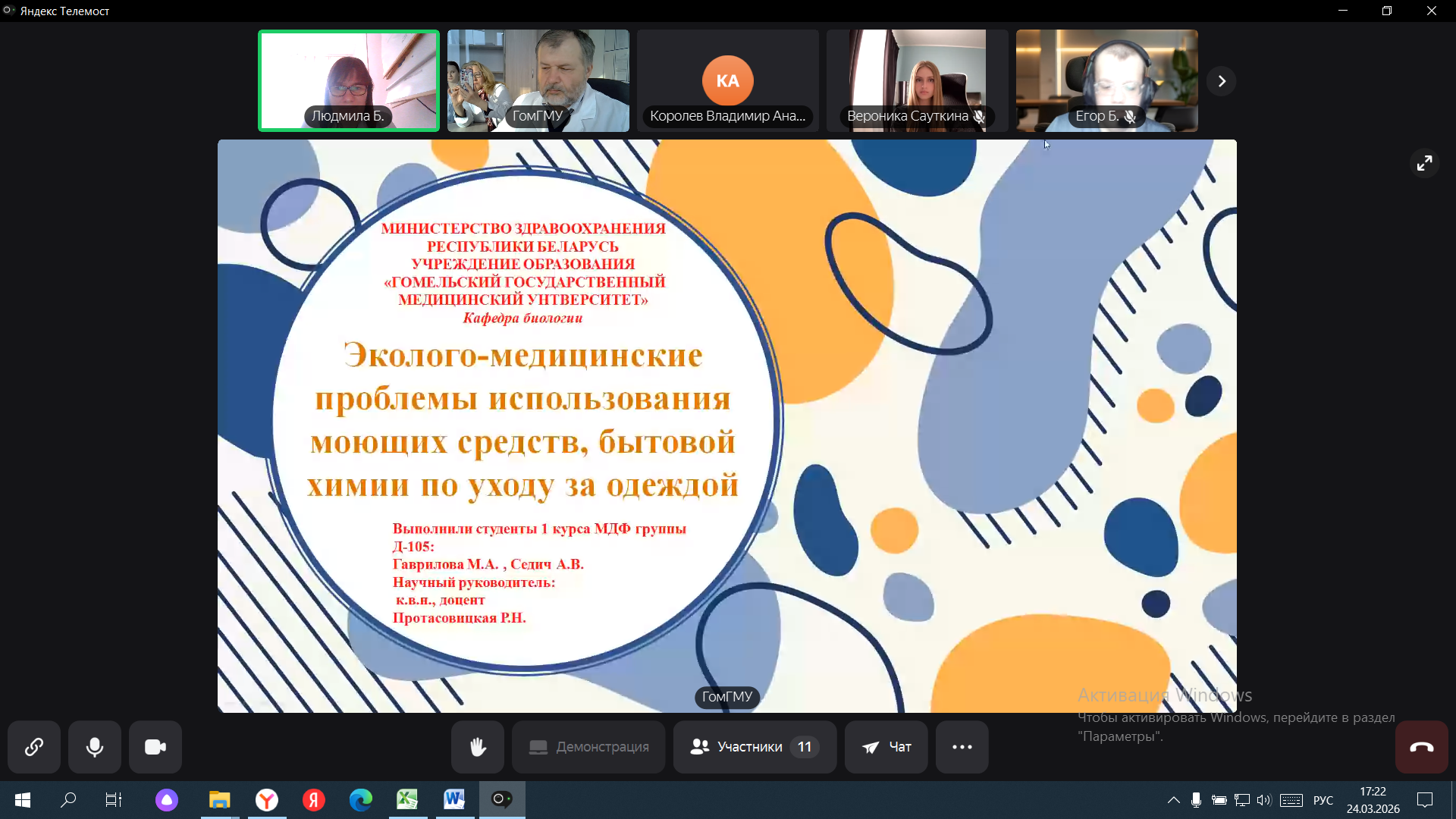Image resolution: width=1456 pixels, height=819 pixels.
Task: Toggle the camera on or off
Action: [155, 747]
